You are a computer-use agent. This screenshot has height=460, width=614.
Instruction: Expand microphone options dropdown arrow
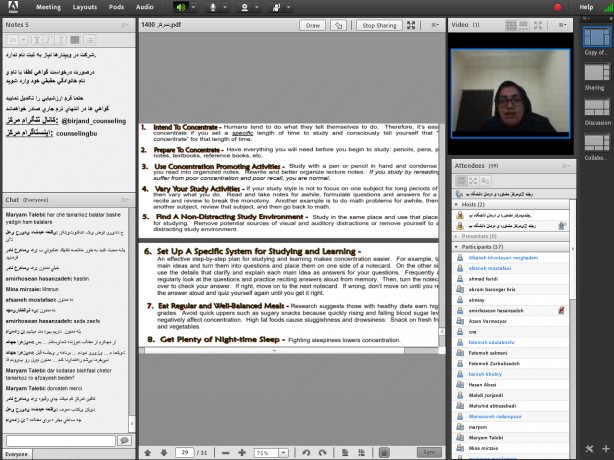[x=225, y=7]
